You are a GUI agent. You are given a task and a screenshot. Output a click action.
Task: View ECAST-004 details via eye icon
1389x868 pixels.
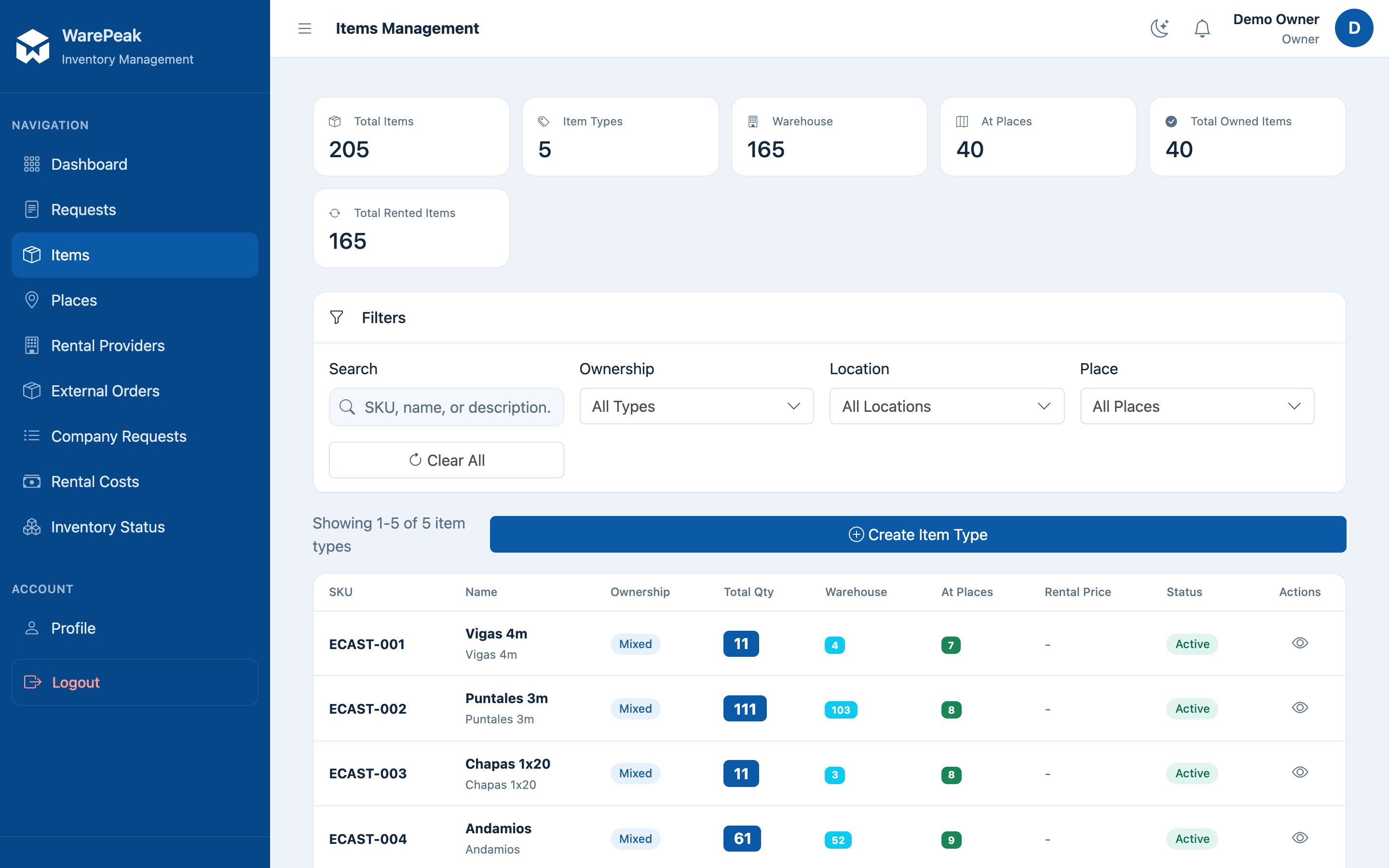click(1299, 838)
